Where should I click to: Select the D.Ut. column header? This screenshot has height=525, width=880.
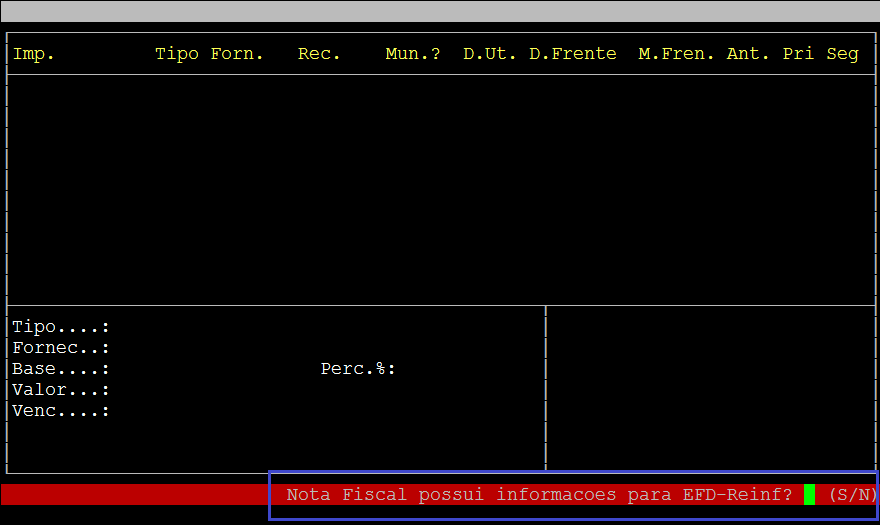[x=490, y=54]
